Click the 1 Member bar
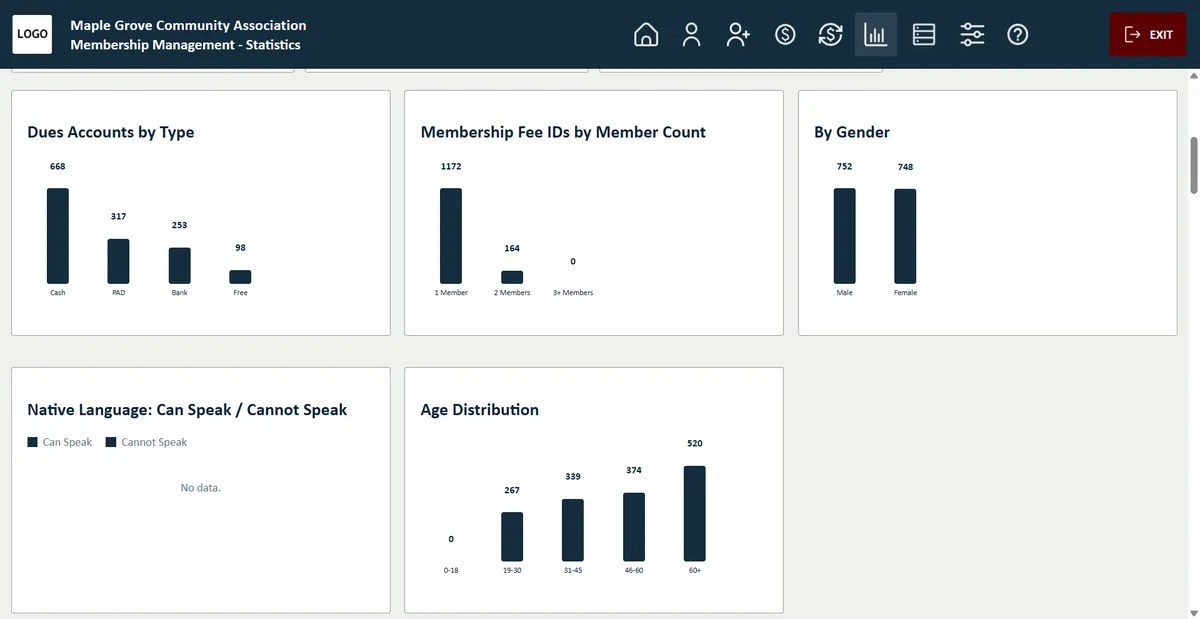The height and width of the screenshot is (619, 1200). click(451, 236)
